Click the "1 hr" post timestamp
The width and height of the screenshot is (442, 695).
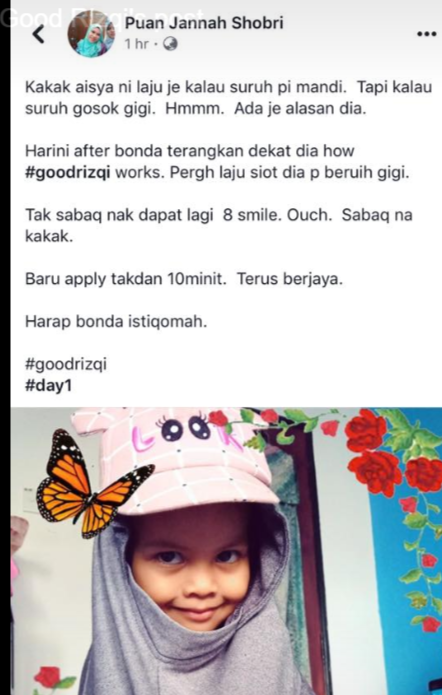(137, 44)
